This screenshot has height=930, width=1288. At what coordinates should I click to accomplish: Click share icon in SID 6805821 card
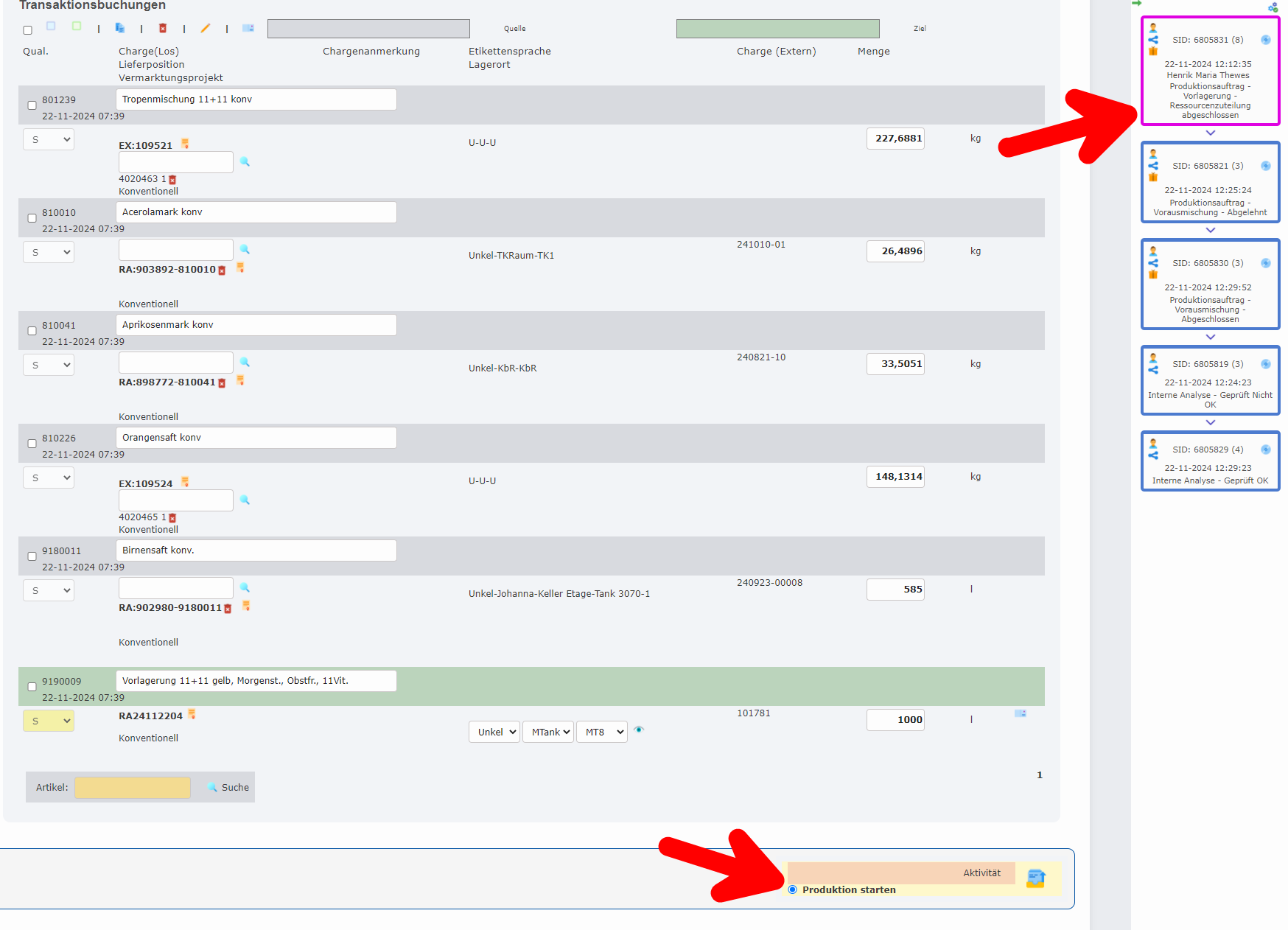point(1153,166)
